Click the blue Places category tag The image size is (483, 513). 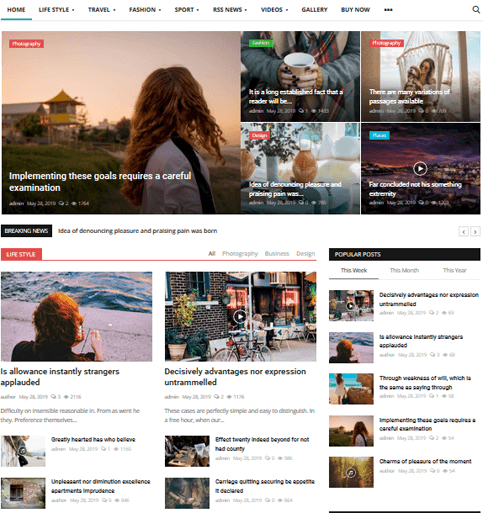(379, 135)
